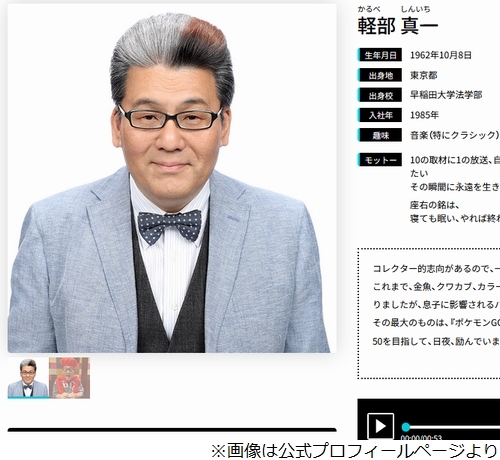Click the 生年月日 label
This screenshot has width=500, height=460.
pos(380,55)
